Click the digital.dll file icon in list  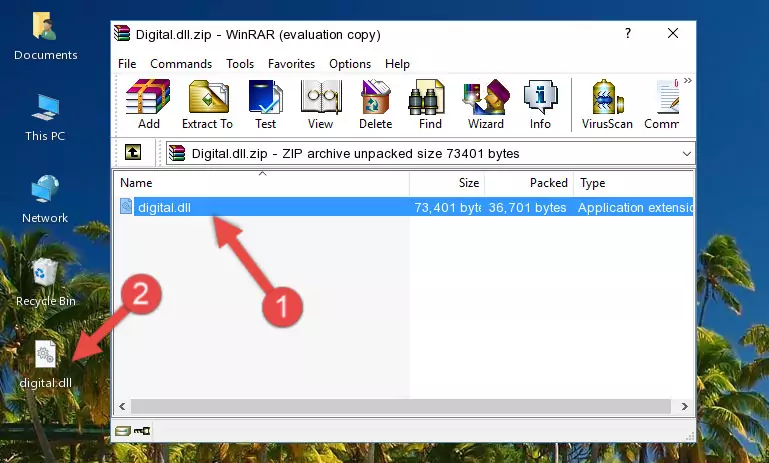(126, 206)
